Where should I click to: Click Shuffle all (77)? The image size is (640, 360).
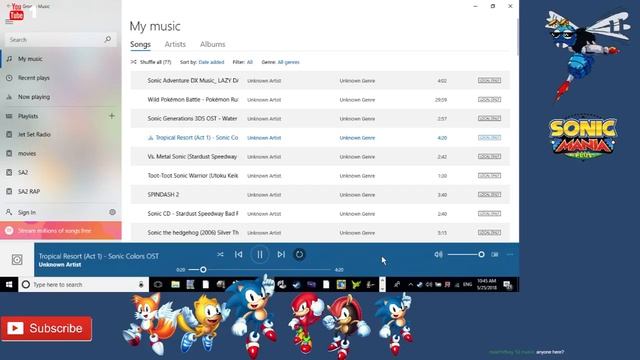point(151,62)
